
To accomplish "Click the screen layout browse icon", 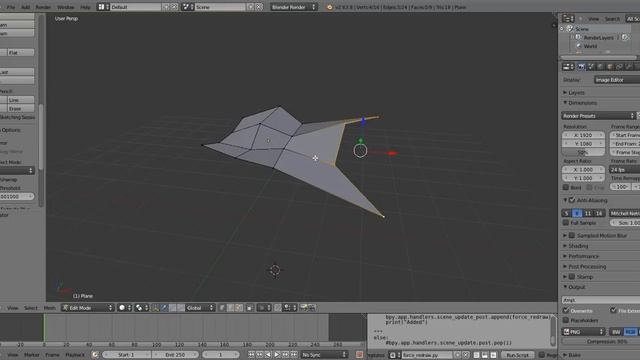I will [102, 7].
